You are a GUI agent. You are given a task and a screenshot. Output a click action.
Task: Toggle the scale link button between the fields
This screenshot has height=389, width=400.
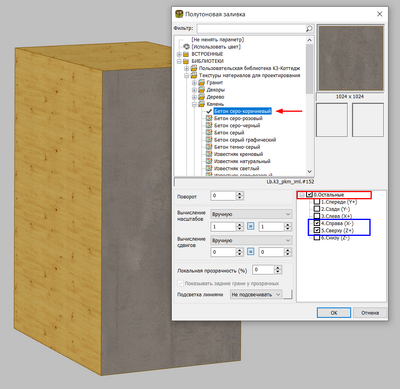pos(251,226)
